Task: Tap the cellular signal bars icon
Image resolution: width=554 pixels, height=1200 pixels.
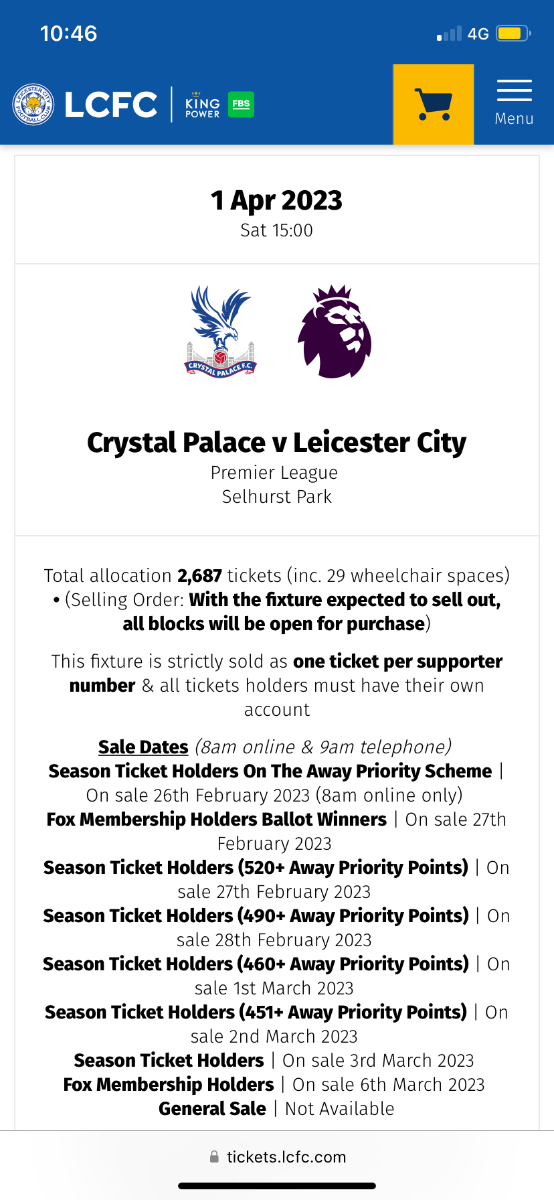Action: point(449,34)
